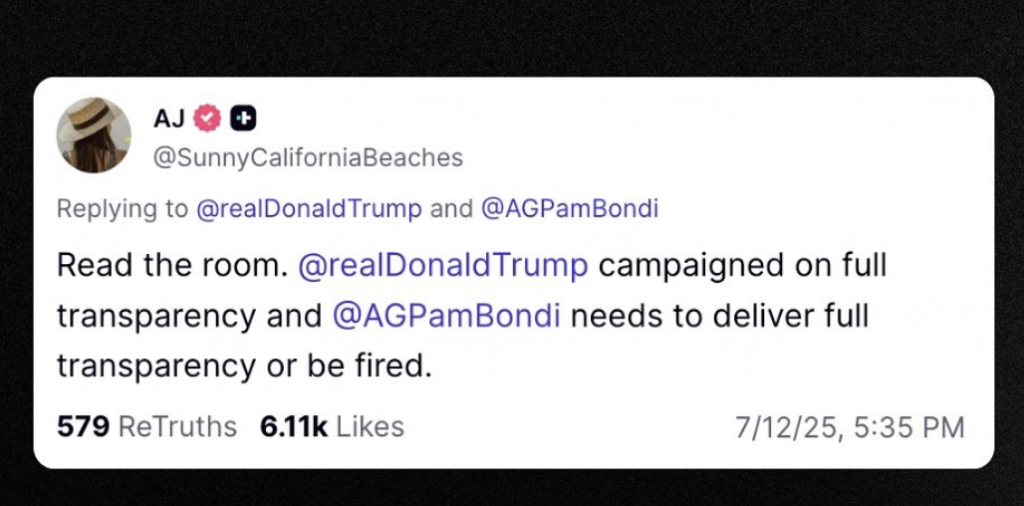View the 579 ReTruths list
This screenshot has height=506, width=1024.
point(147,427)
